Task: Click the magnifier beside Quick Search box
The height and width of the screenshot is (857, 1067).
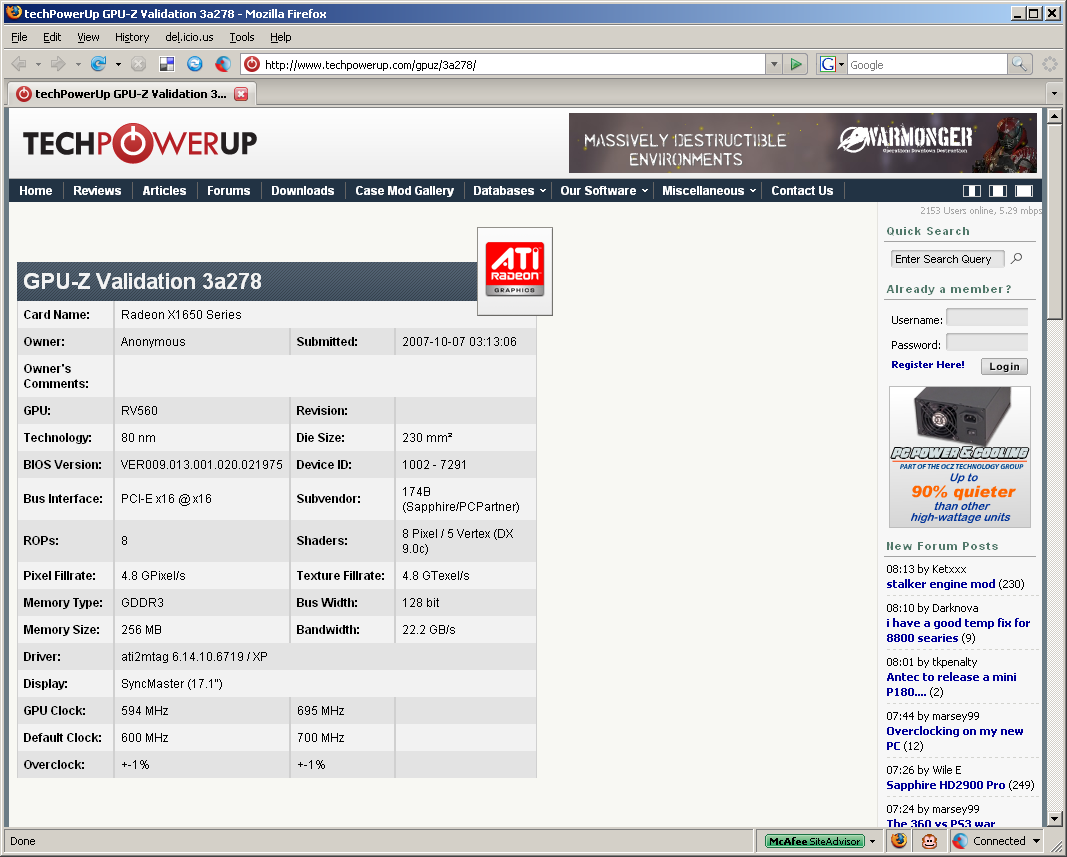Action: tap(1017, 259)
